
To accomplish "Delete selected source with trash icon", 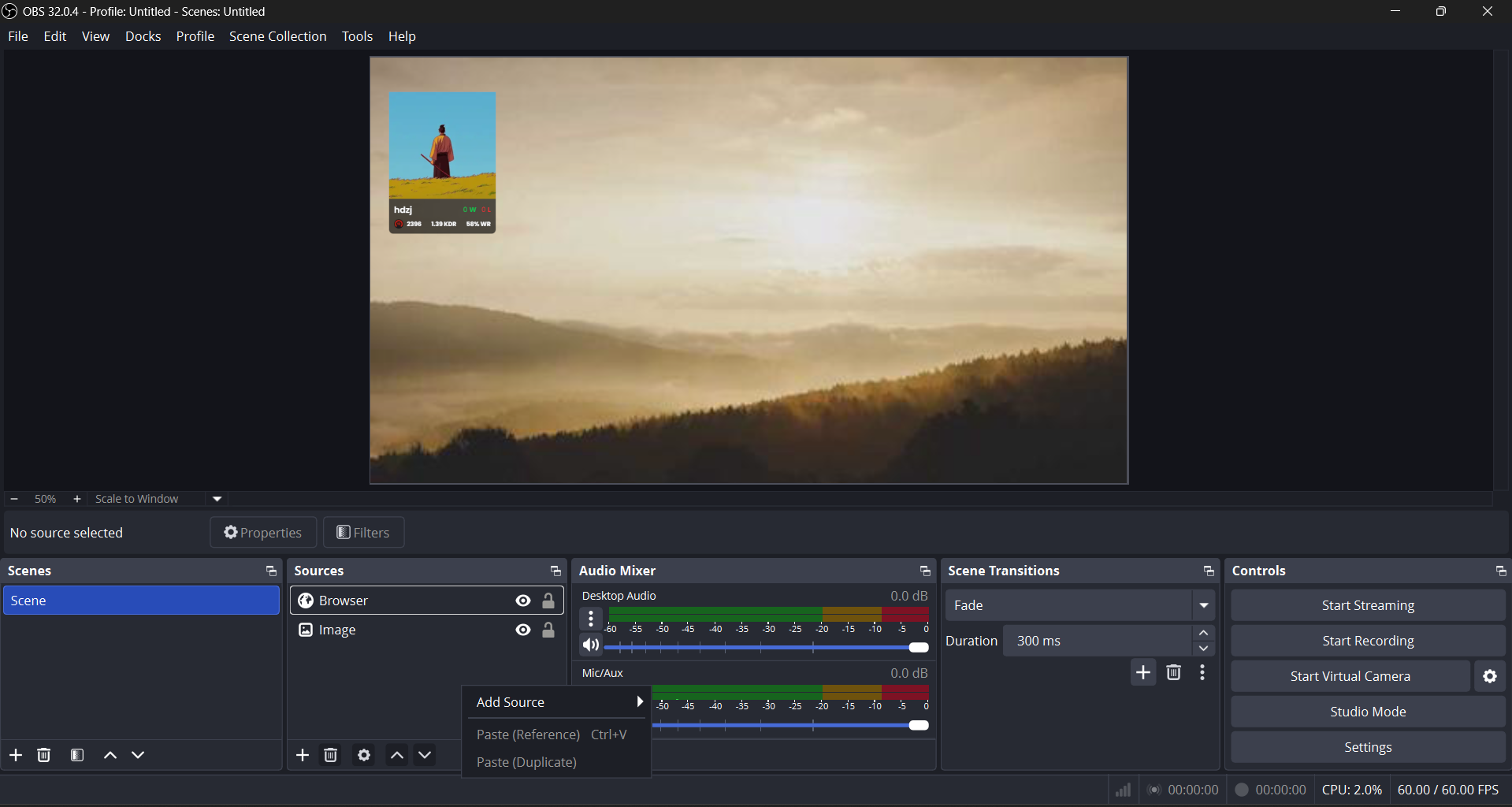I will coord(331,755).
